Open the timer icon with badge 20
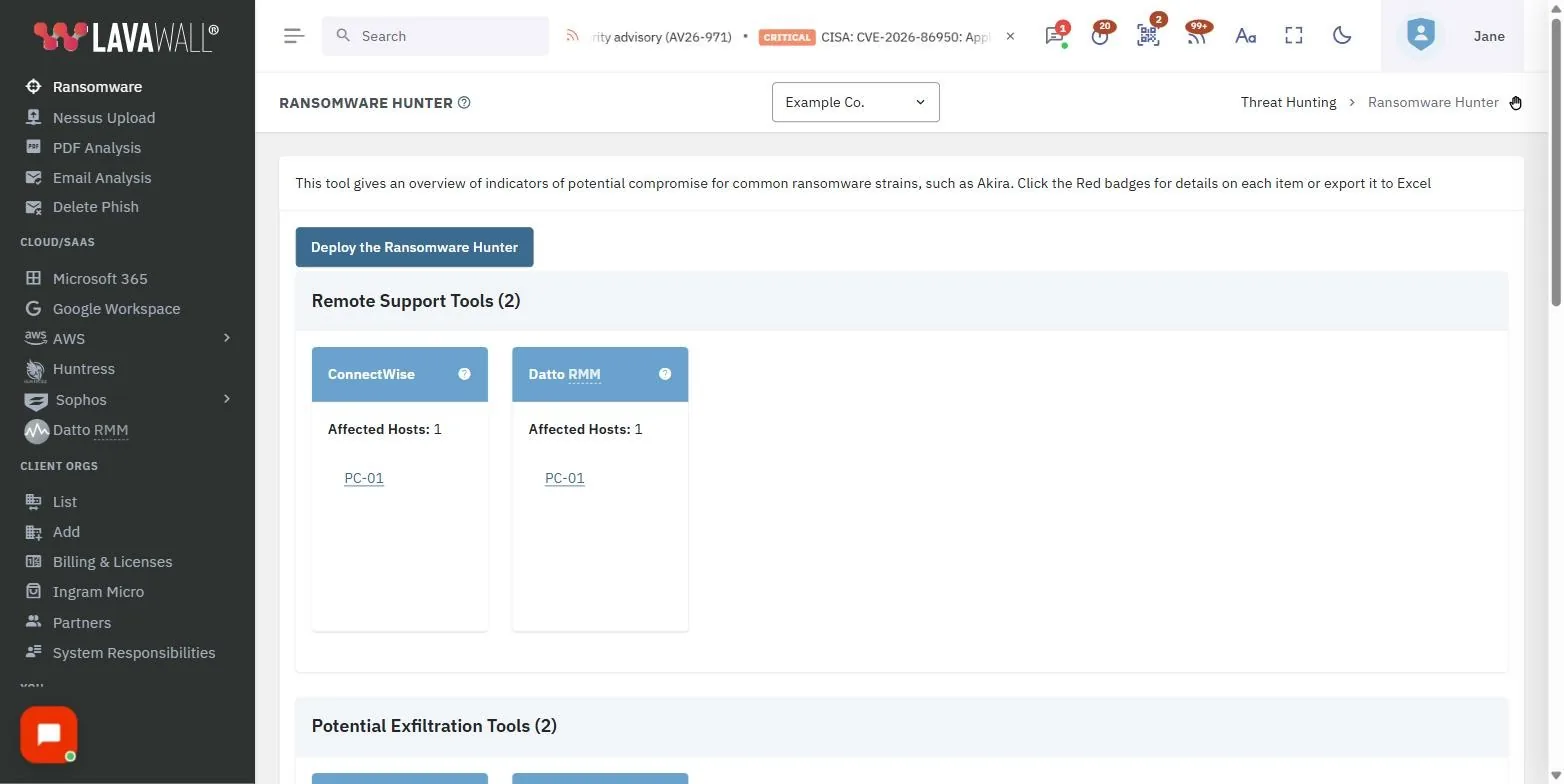This screenshot has width=1564, height=784. 1100,36
